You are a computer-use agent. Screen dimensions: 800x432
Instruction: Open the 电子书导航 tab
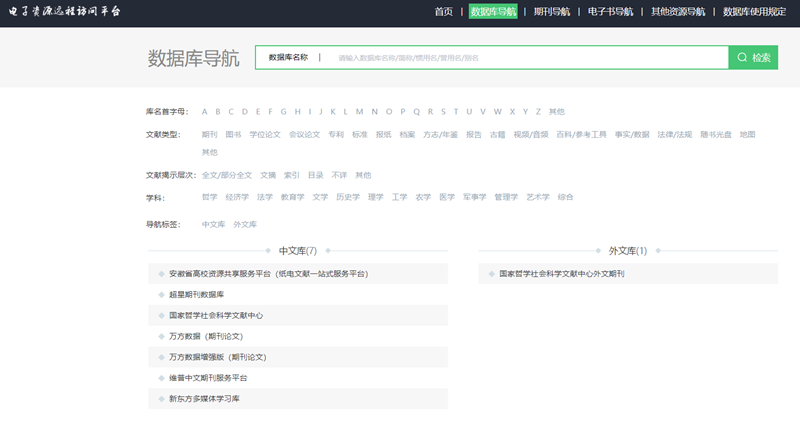pyautogui.click(x=610, y=12)
